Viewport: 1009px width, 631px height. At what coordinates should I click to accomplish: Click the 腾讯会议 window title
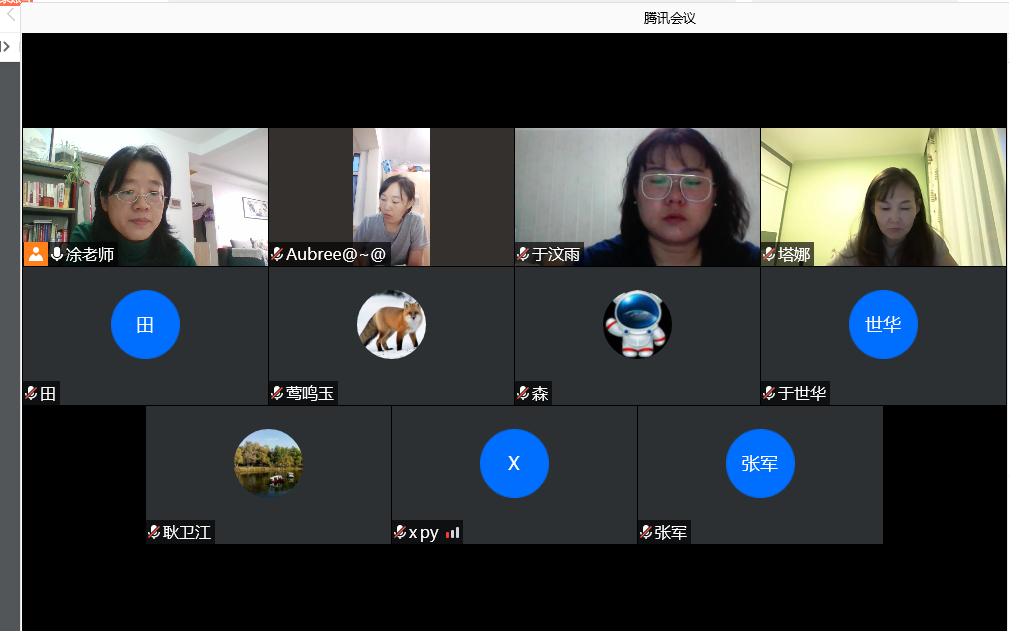point(670,18)
